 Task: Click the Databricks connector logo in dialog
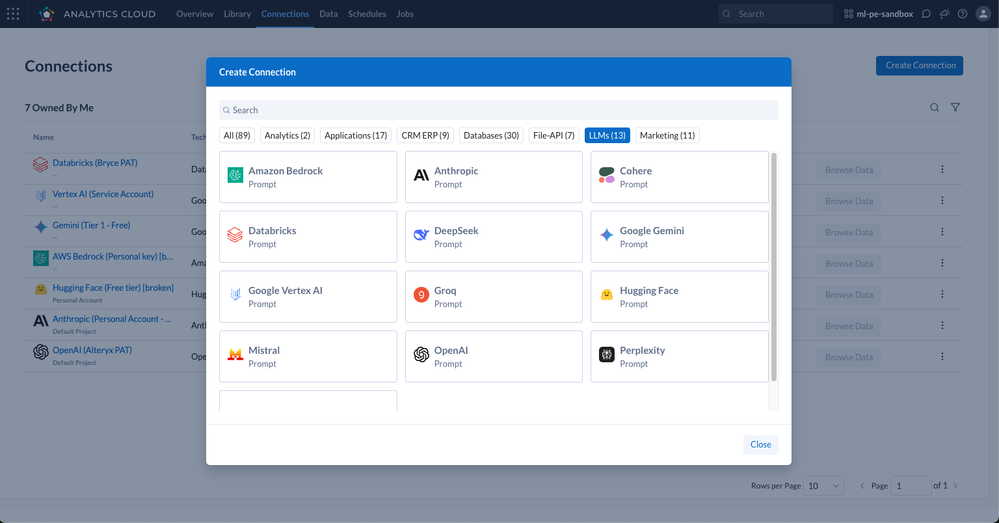coord(235,234)
